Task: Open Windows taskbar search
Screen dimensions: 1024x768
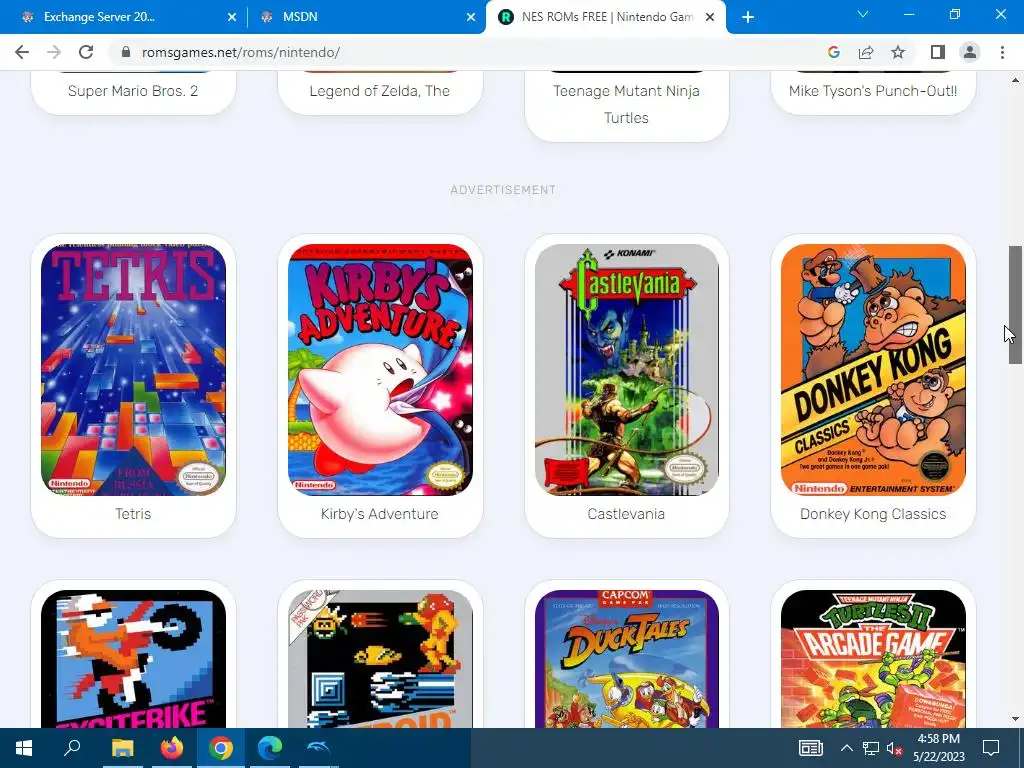Action: [x=72, y=748]
